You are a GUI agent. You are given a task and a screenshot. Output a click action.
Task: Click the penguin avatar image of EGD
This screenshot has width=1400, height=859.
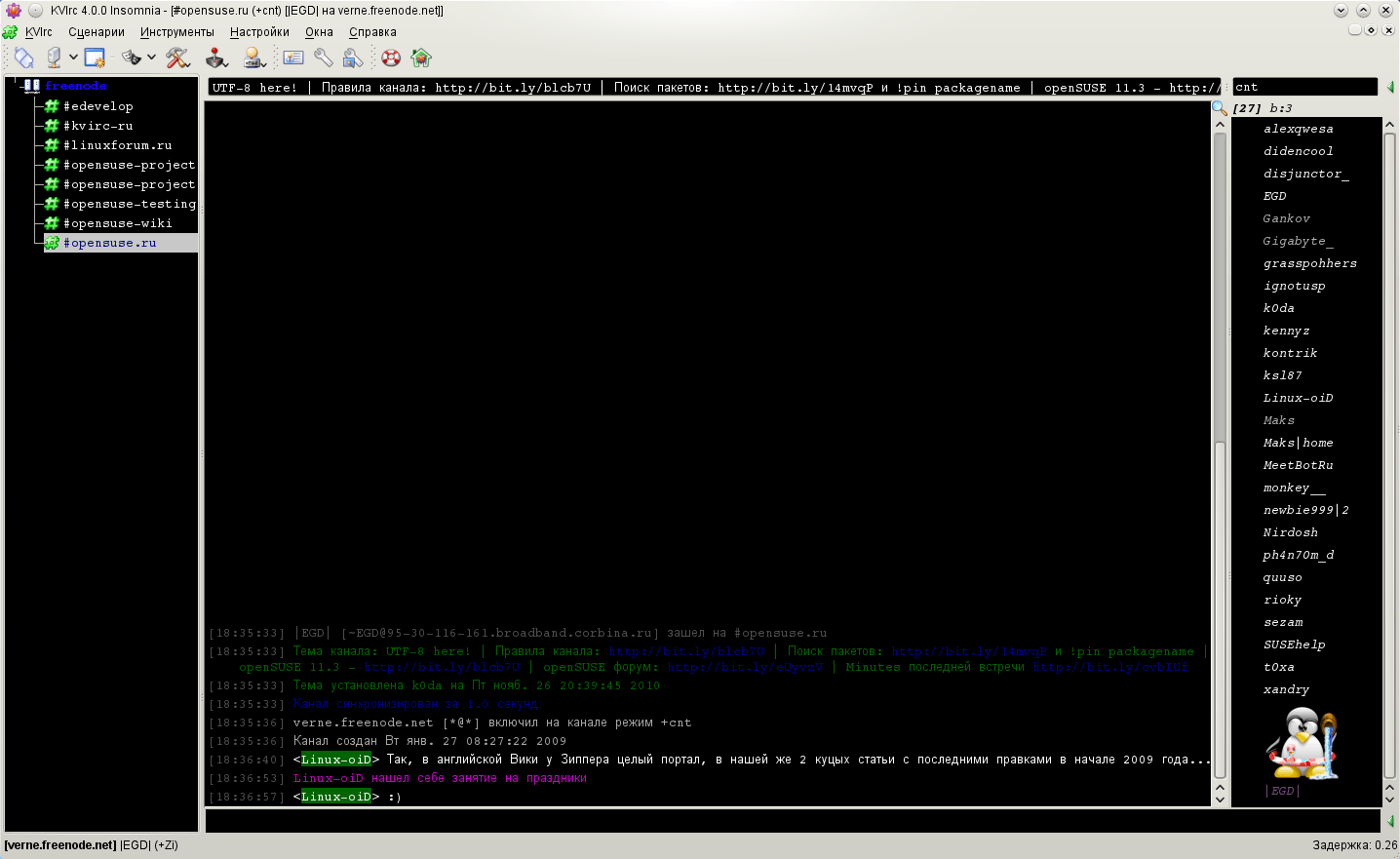click(1303, 743)
